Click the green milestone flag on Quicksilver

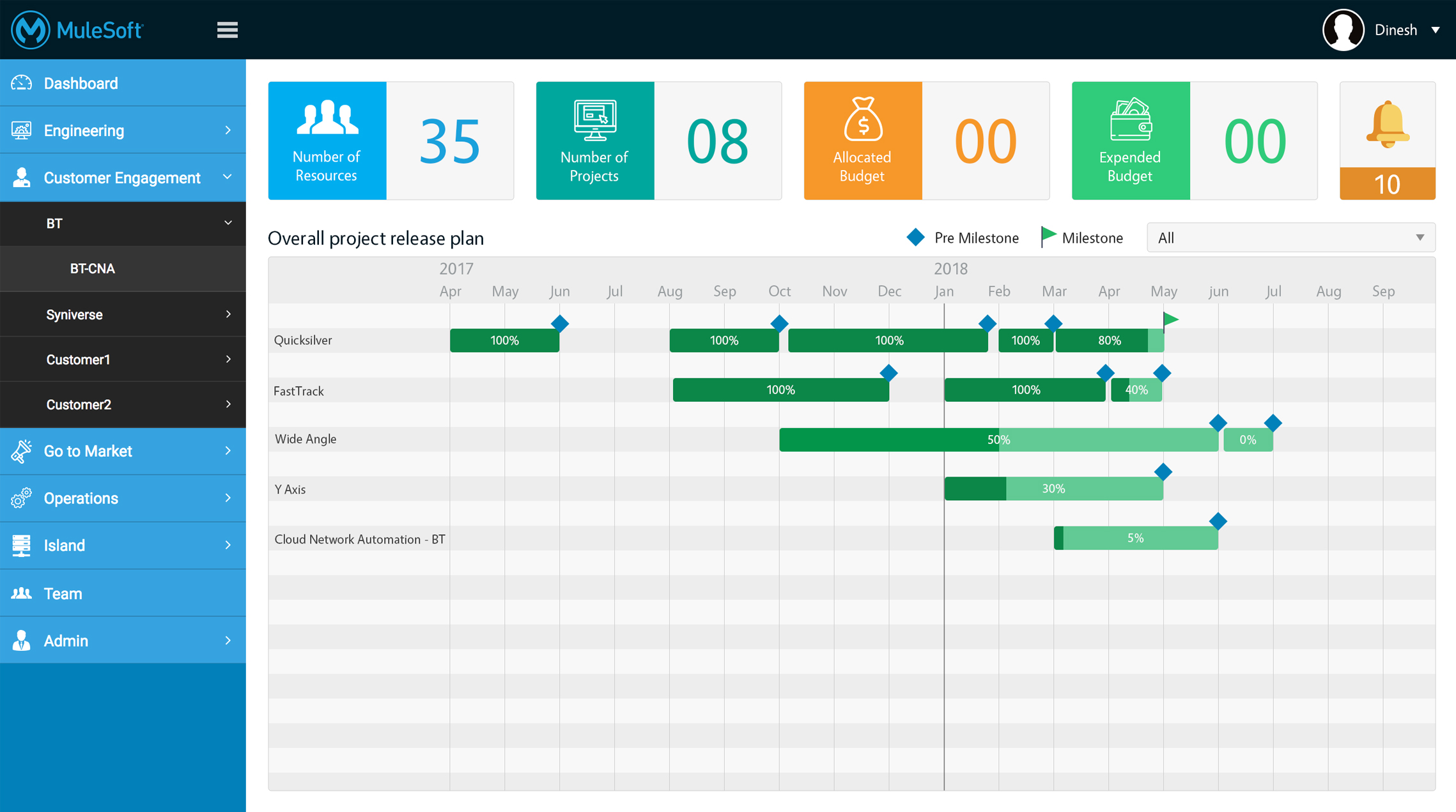pyautogui.click(x=1170, y=319)
